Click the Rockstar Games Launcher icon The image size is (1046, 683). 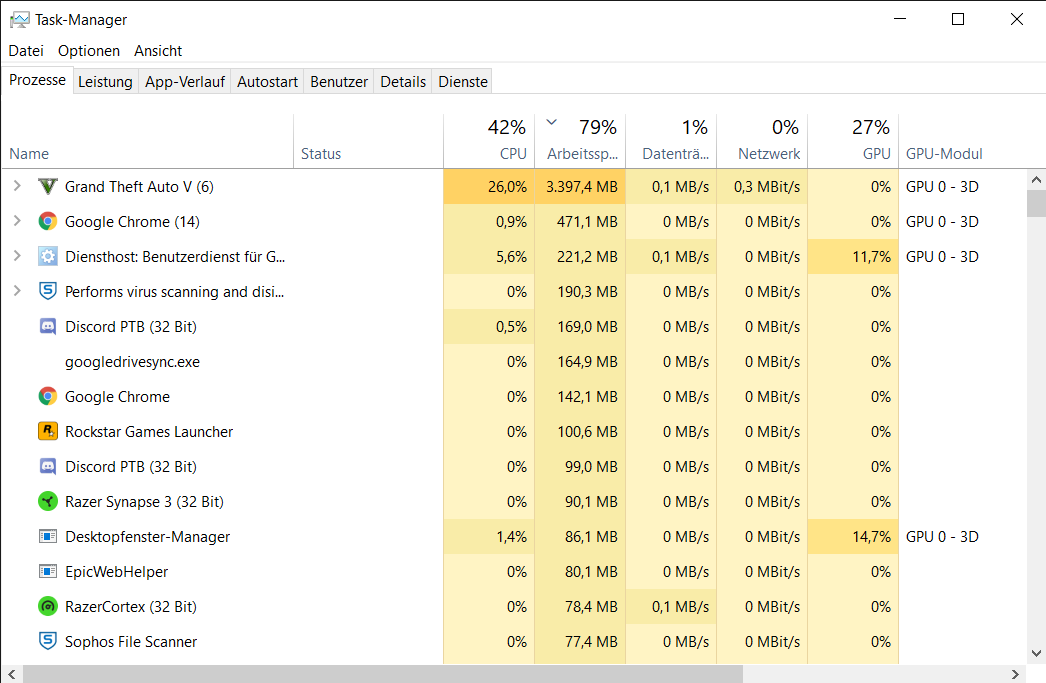48,431
